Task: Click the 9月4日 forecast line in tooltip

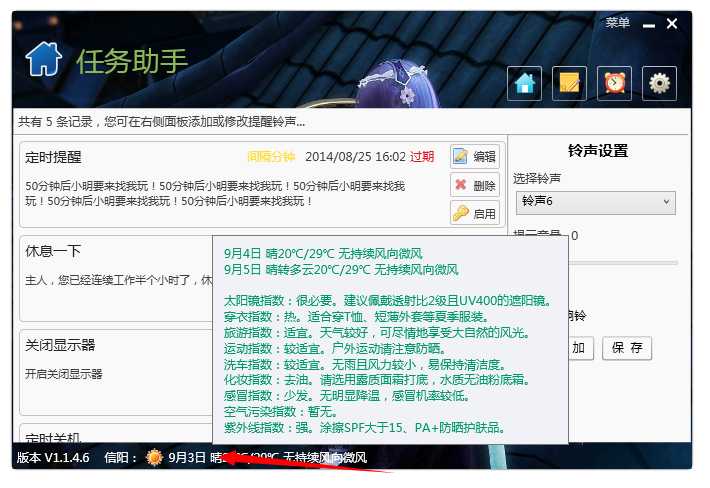Action: [323, 254]
